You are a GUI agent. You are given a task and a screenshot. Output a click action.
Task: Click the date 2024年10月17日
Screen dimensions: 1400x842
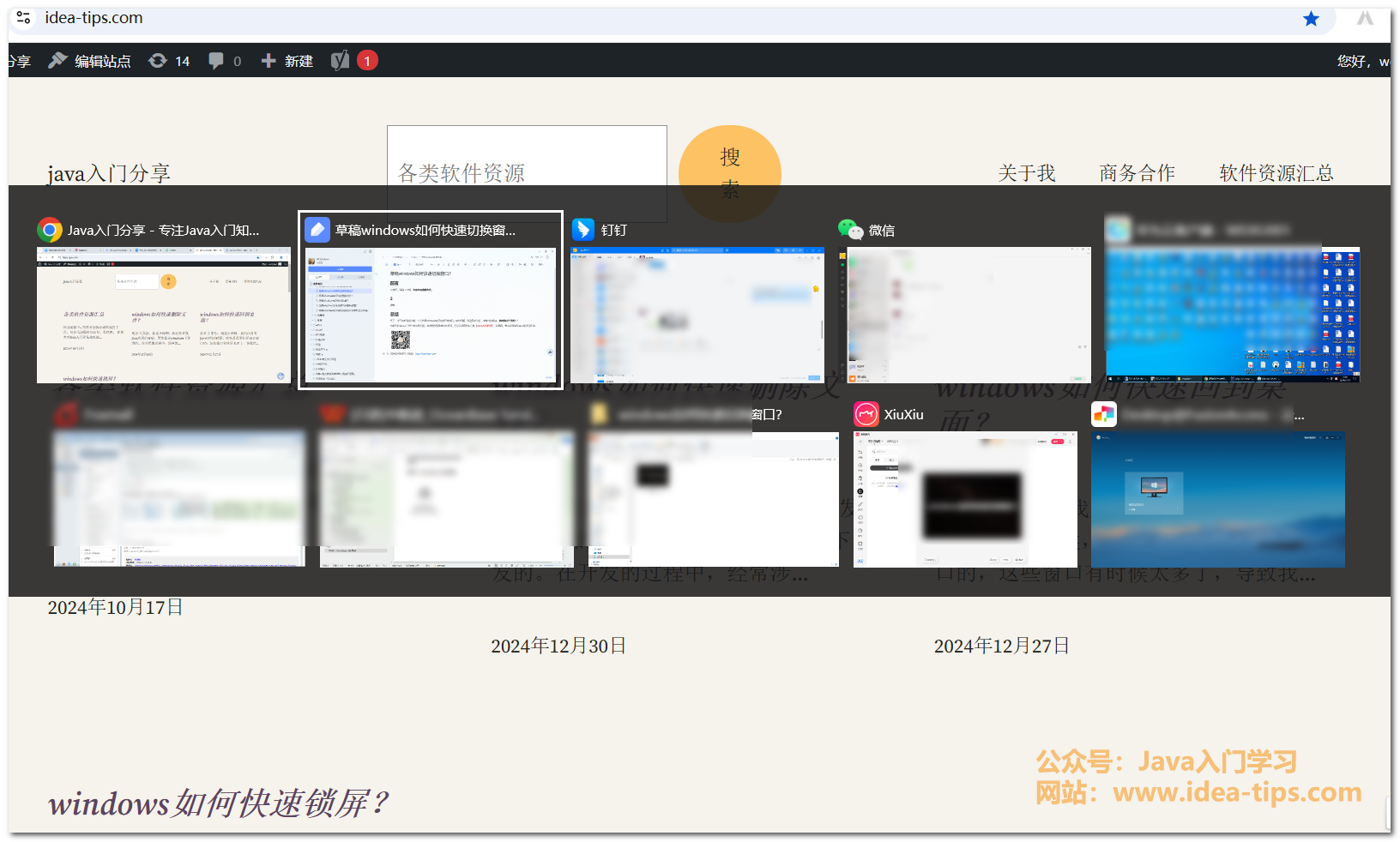(115, 607)
